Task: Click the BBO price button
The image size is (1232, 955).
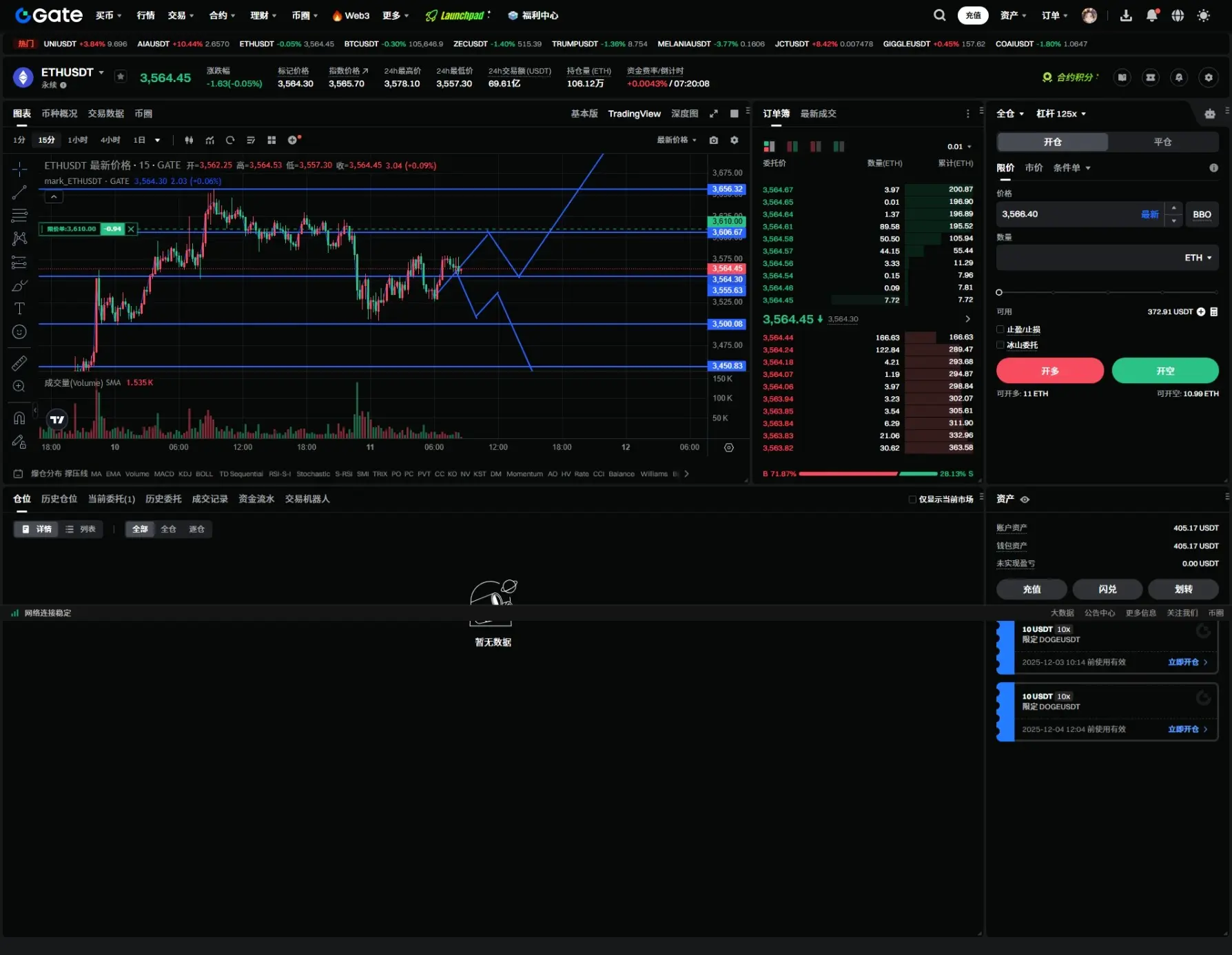Action: click(x=1202, y=214)
